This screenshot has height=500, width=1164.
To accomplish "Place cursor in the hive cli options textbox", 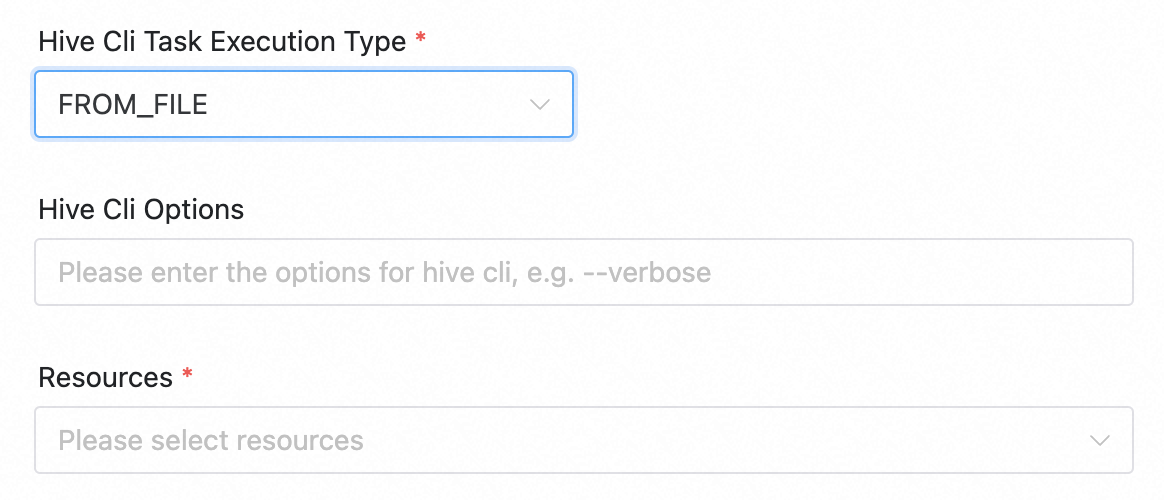I will click(584, 272).
